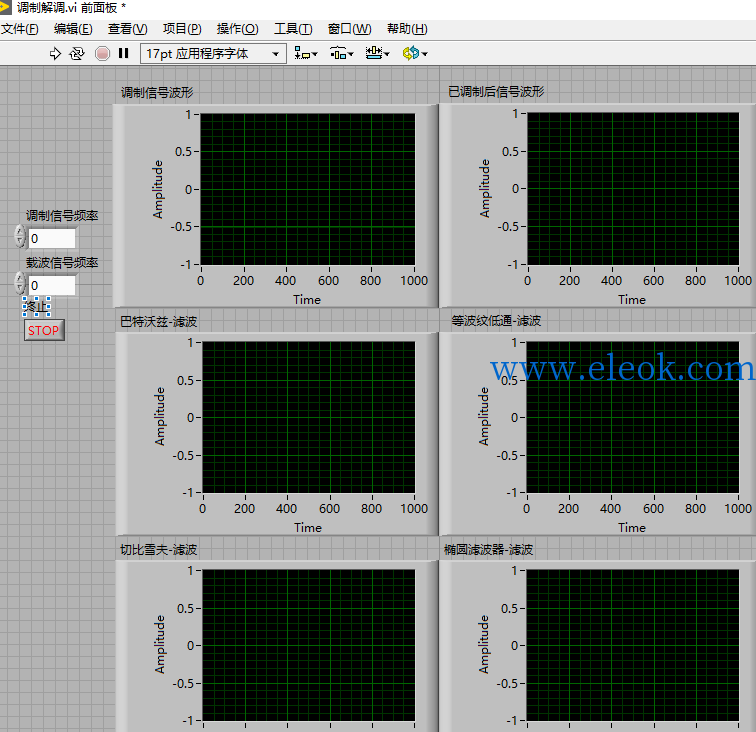
Task: Click the Time axis label of 调制信号波形 graph
Action: coord(307,299)
